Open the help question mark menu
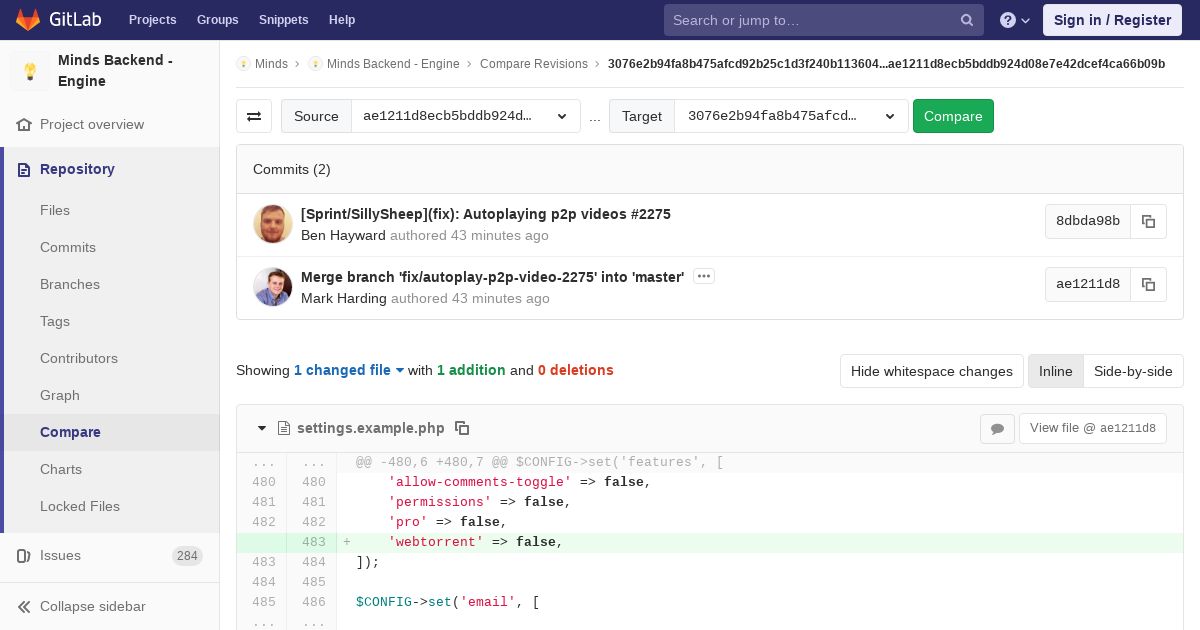This screenshot has height=630, width=1200. tap(1015, 20)
